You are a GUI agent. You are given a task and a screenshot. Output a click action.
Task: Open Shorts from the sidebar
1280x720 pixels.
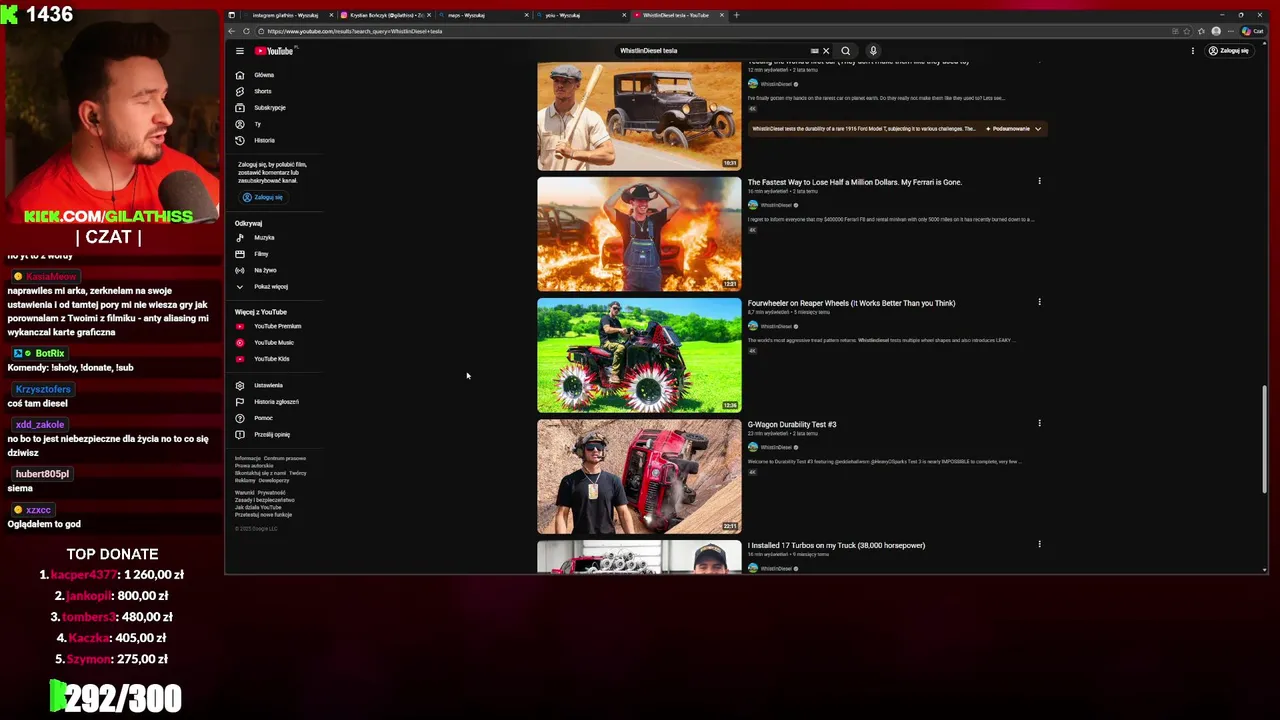(262, 91)
